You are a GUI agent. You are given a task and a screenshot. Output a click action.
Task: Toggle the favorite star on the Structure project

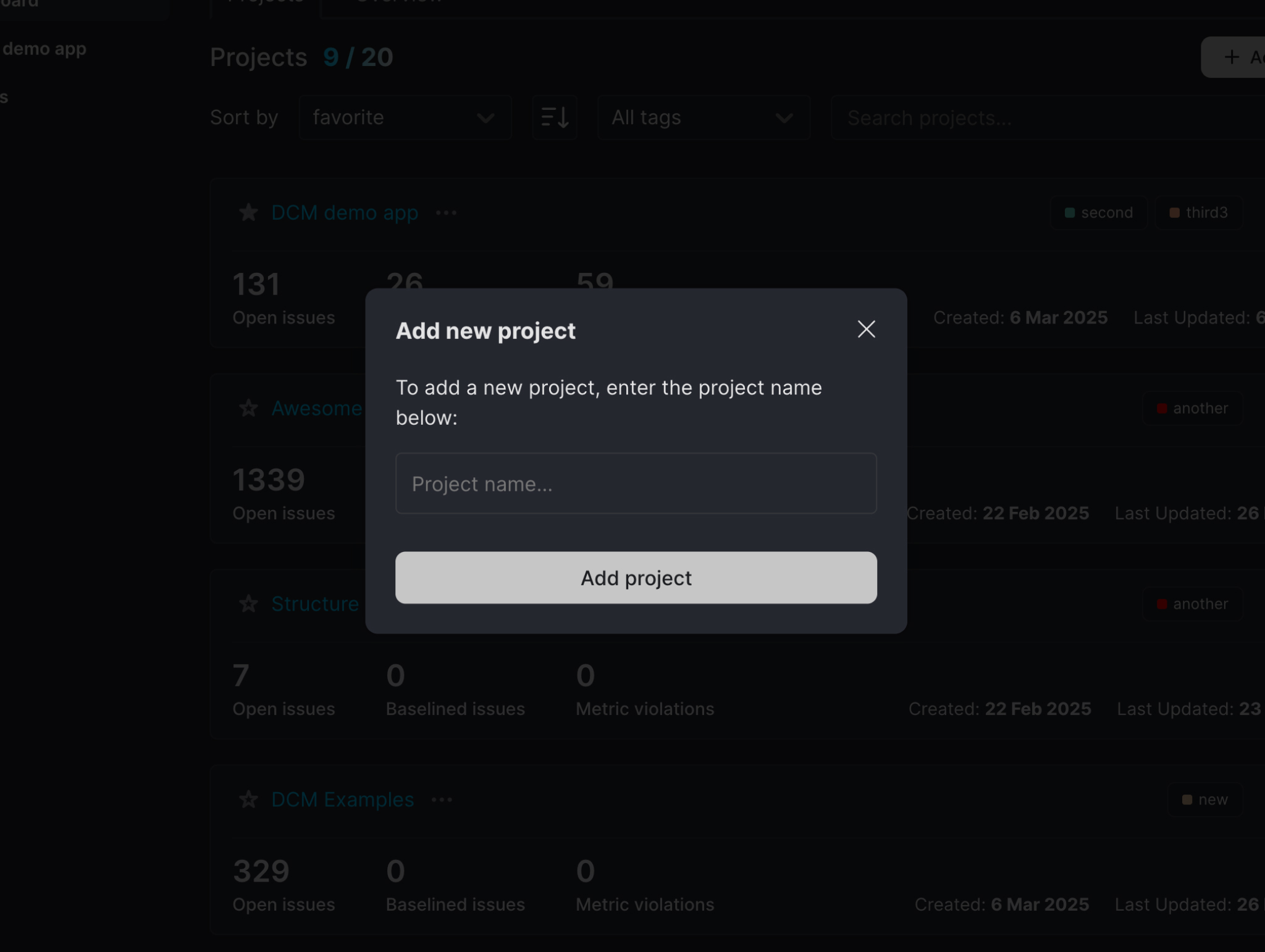tap(249, 604)
